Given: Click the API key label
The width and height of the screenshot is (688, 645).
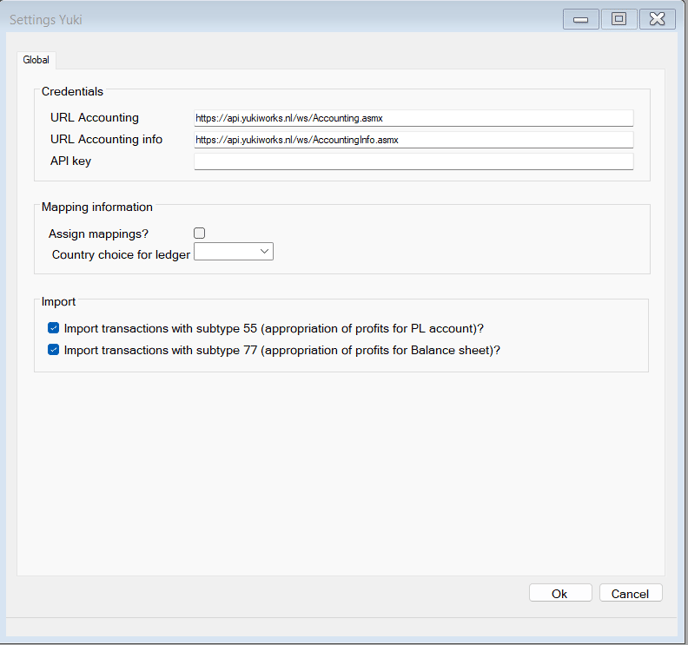Looking at the screenshot, I should pyautogui.click(x=71, y=161).
